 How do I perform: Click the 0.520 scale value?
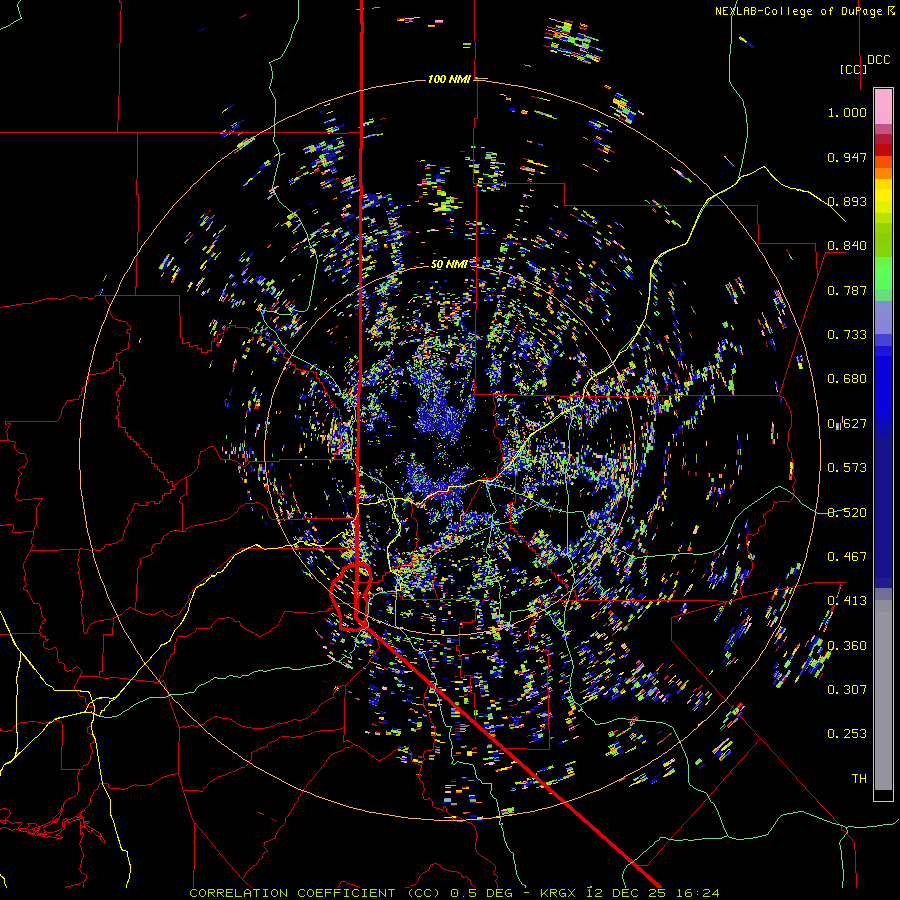click(x=847, y=513)
